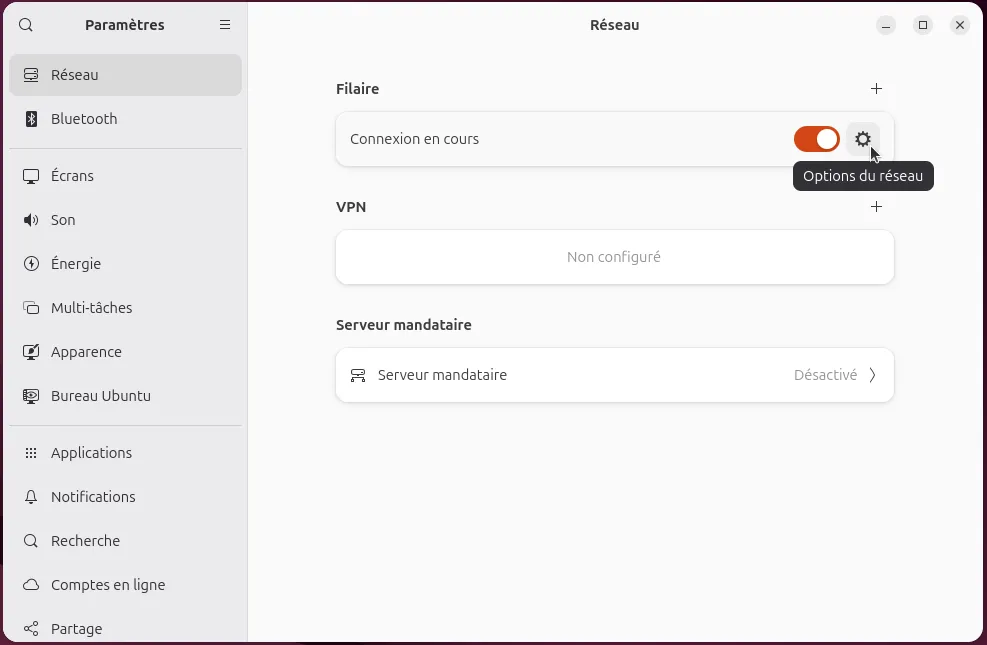Image resolution: width=987 pixels, height=645 pixels.
Task: Open the Apparence settings panel
Action: coord(86,352)
